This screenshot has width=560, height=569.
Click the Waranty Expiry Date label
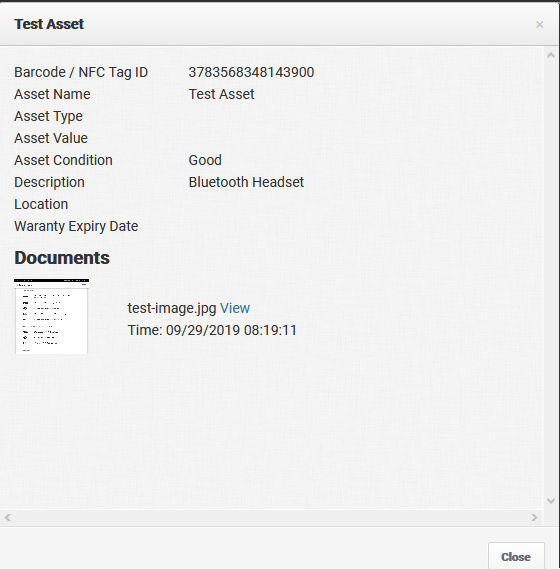(76, 226)
